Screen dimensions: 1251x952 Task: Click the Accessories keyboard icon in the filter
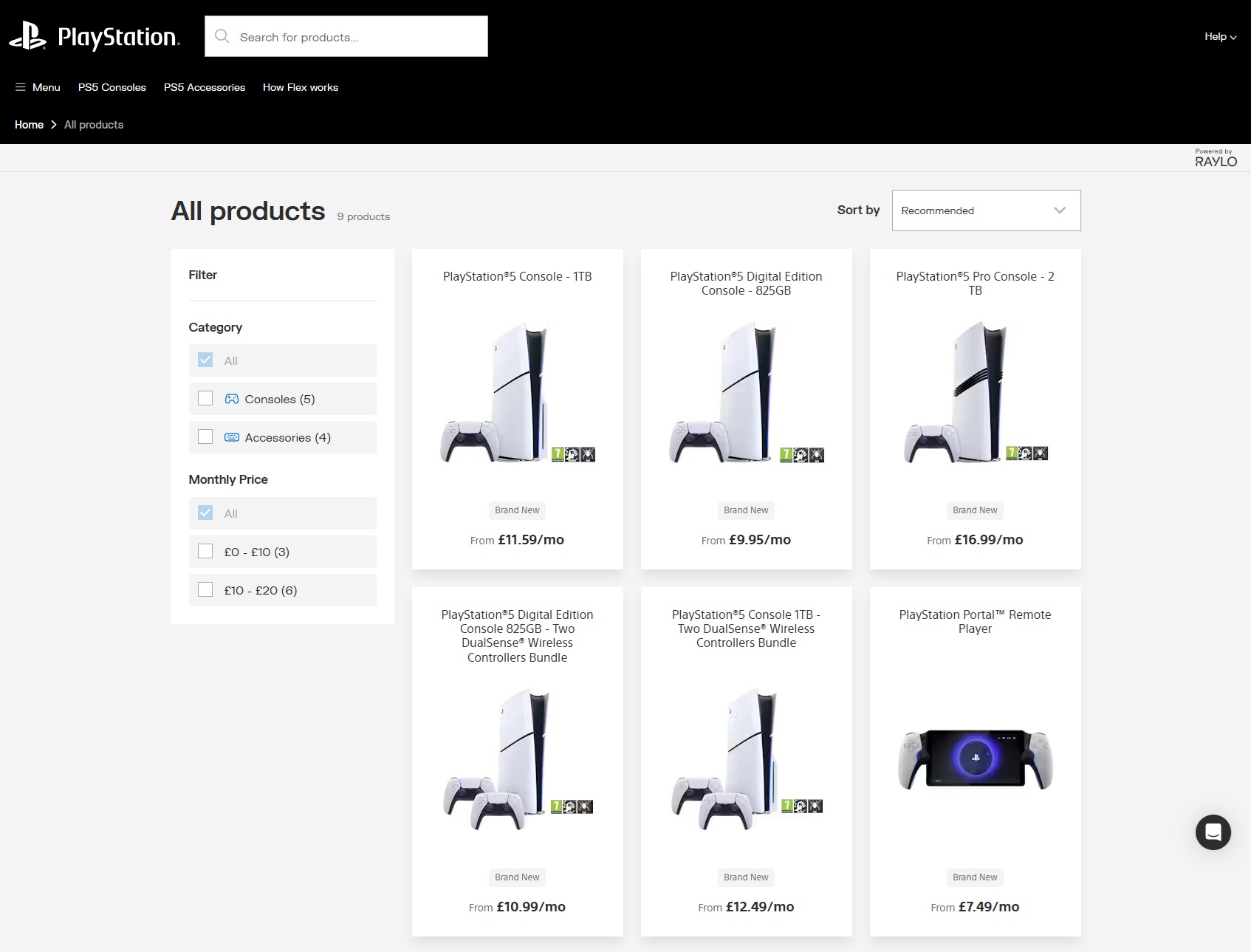click(x=232, y=437)
